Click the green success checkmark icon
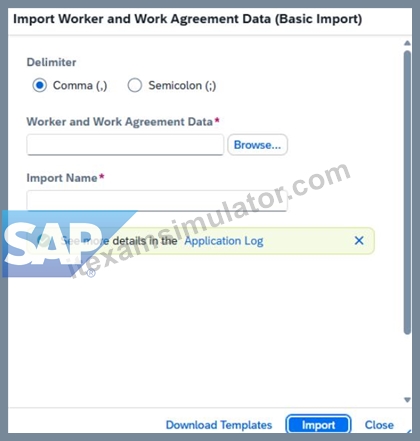Image resolution: width=420 pixels, height=441 pixels. pyautogui.click(x=43, y=241)
